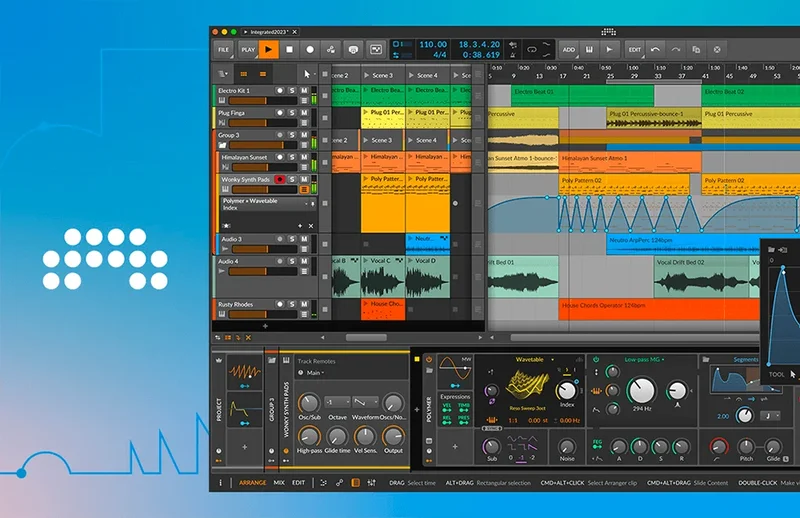Click the 4/4 time signature field

[439, 55]
